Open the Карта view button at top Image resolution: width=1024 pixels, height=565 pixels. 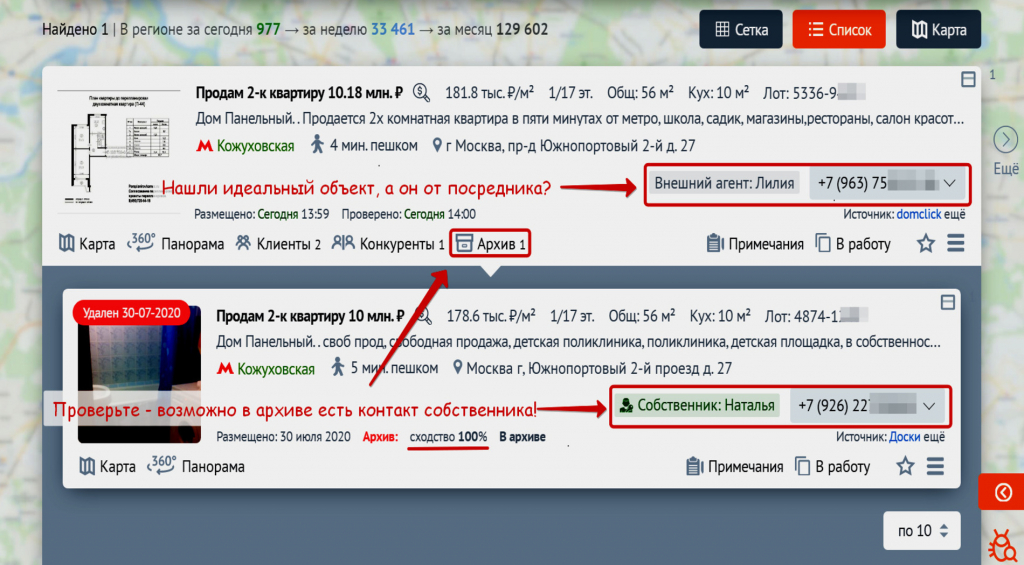(938, 29)
